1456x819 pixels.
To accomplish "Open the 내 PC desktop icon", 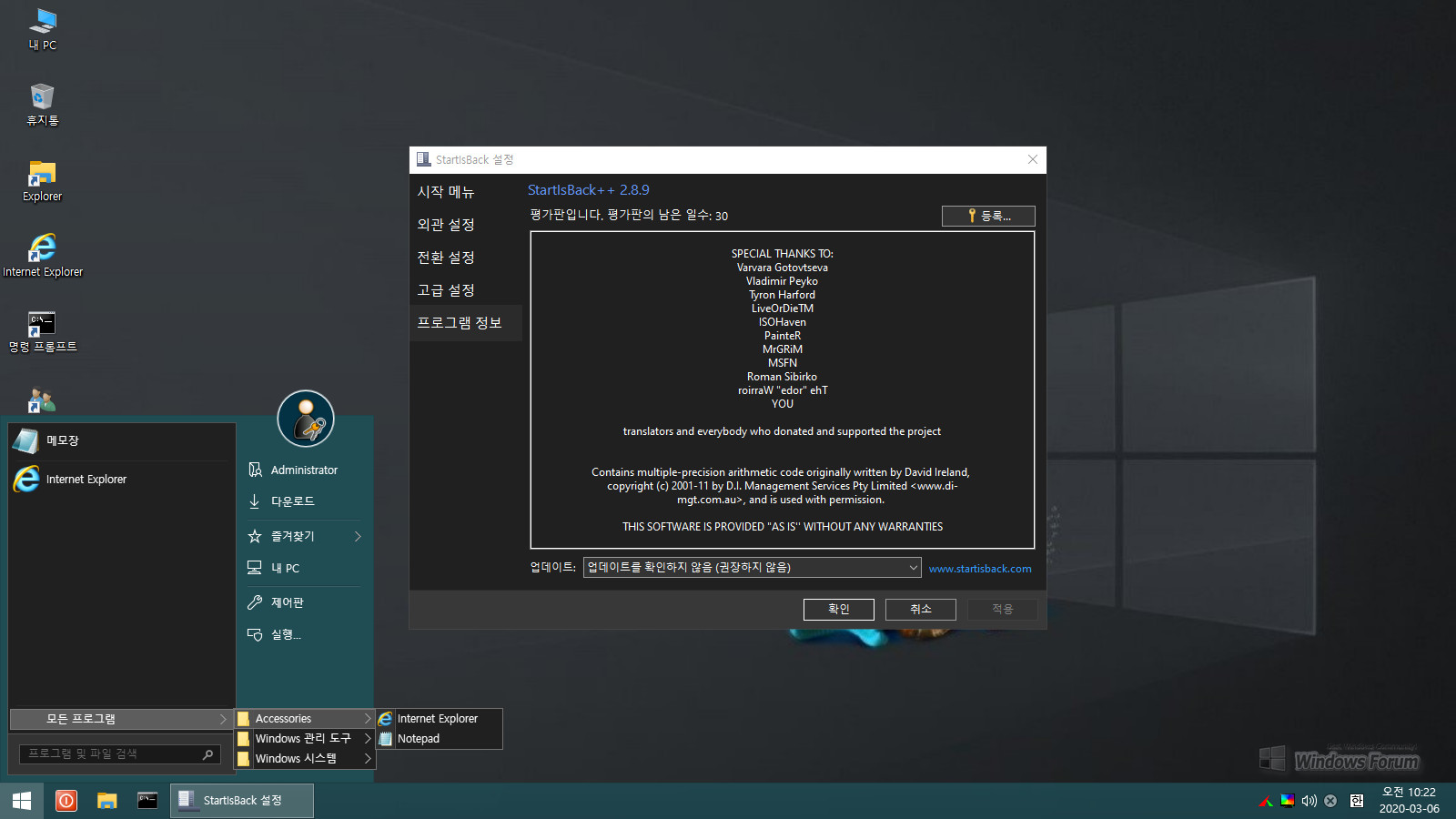I will (42, 29).
